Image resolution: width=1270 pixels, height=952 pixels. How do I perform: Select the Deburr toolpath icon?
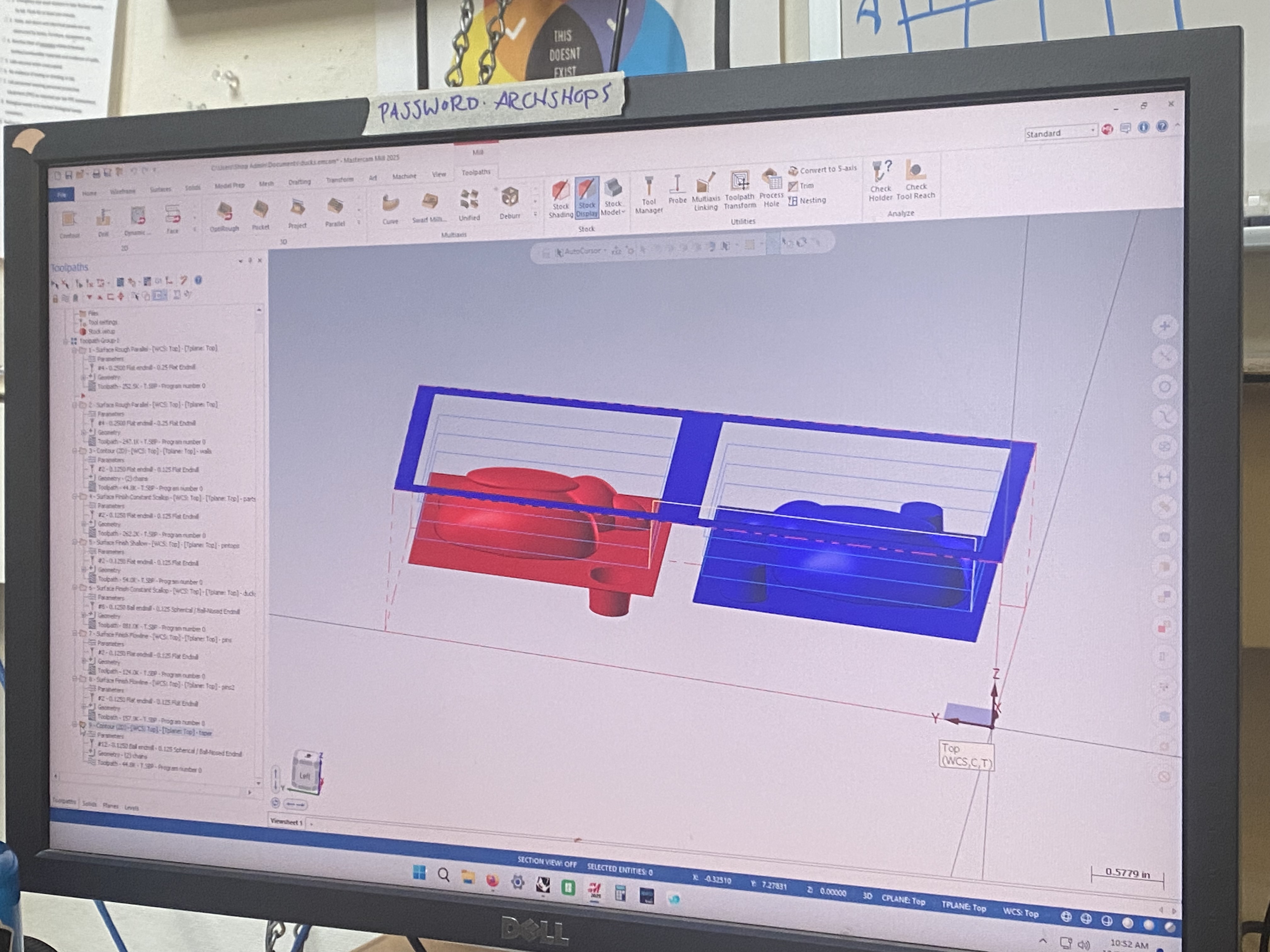tap(509, 202)
